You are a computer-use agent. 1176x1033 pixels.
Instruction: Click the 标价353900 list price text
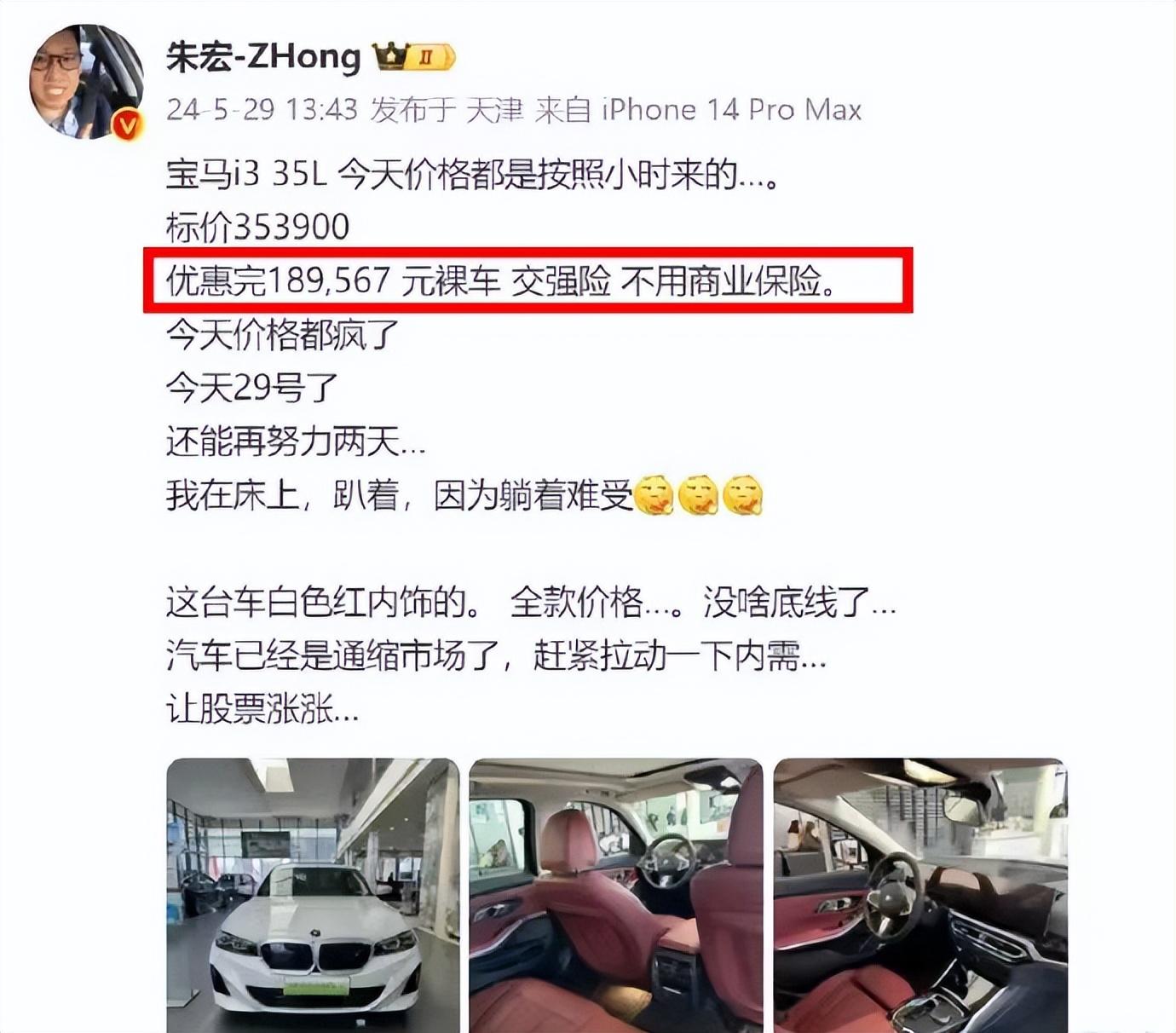(x=257, y=228)
